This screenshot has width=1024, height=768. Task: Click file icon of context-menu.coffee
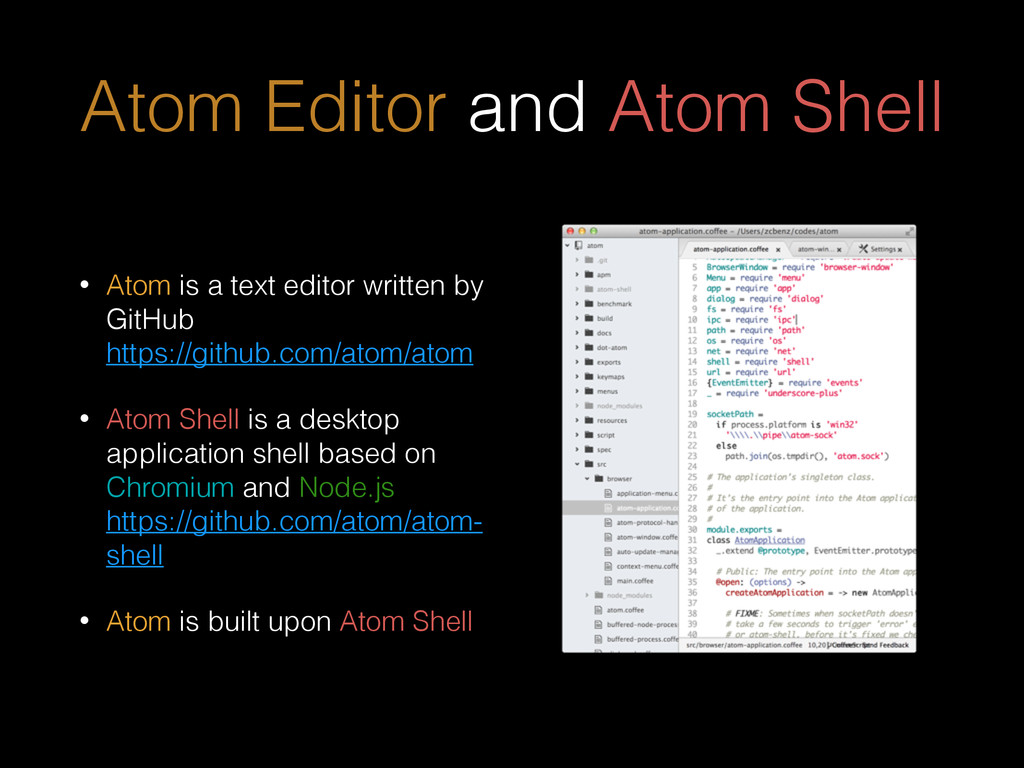coord(608,566)
